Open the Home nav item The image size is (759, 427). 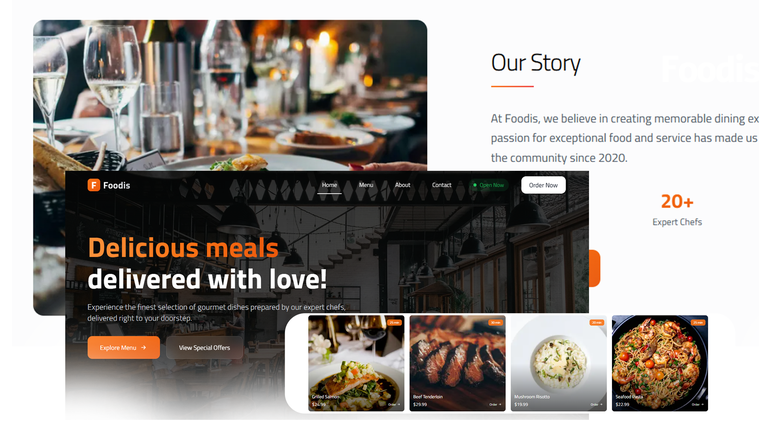(329, 185)
